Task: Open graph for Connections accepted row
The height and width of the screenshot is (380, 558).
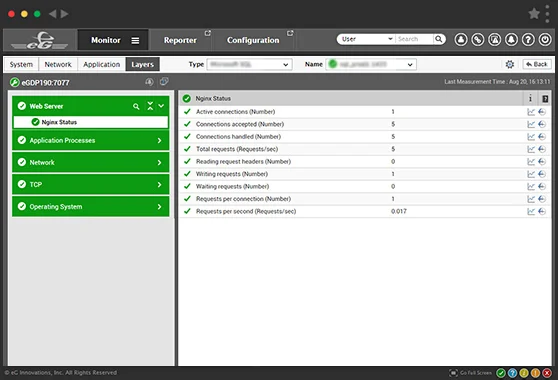Action: point(531,125)
